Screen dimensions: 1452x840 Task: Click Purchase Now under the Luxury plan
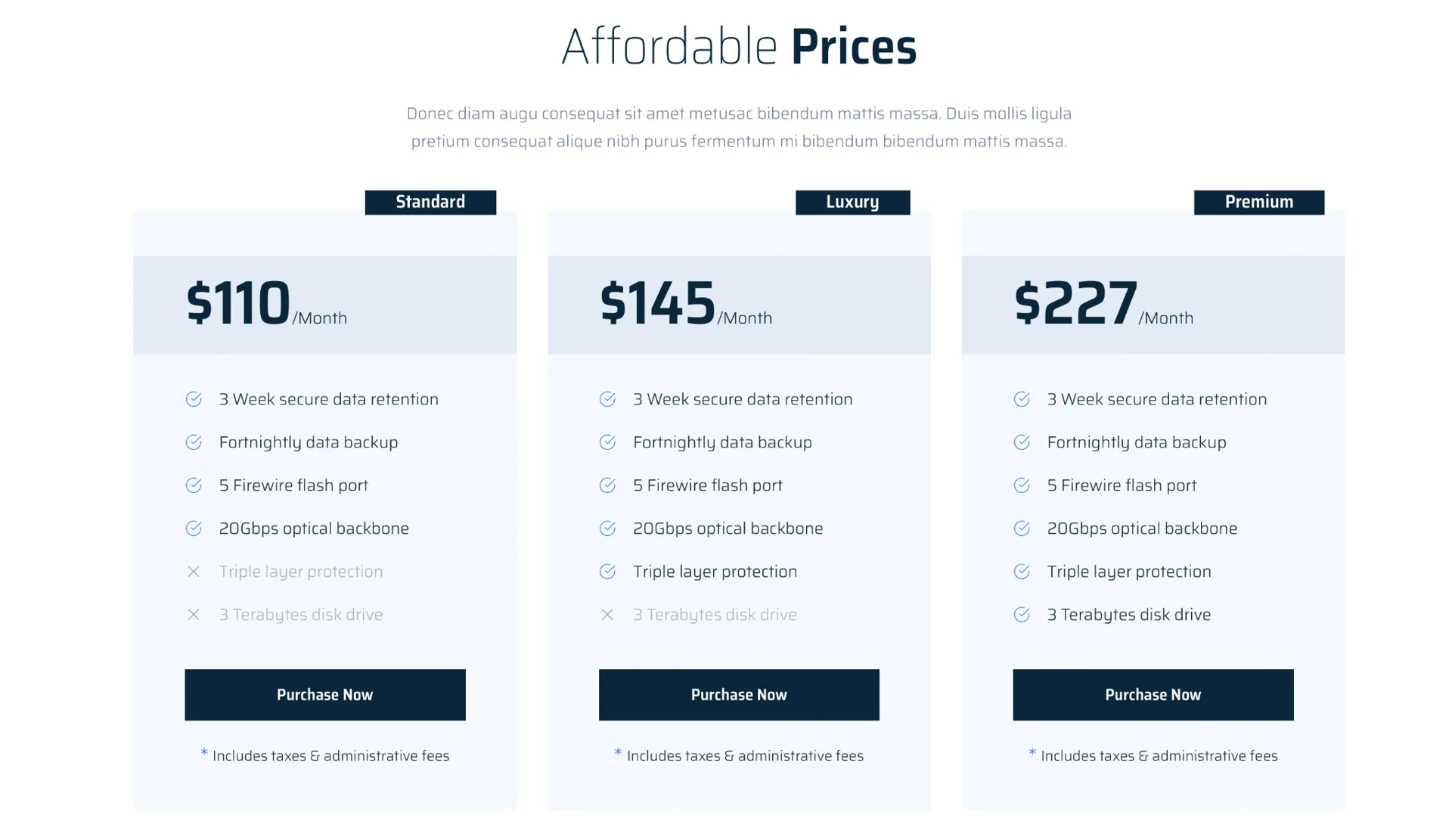point(739,694)
